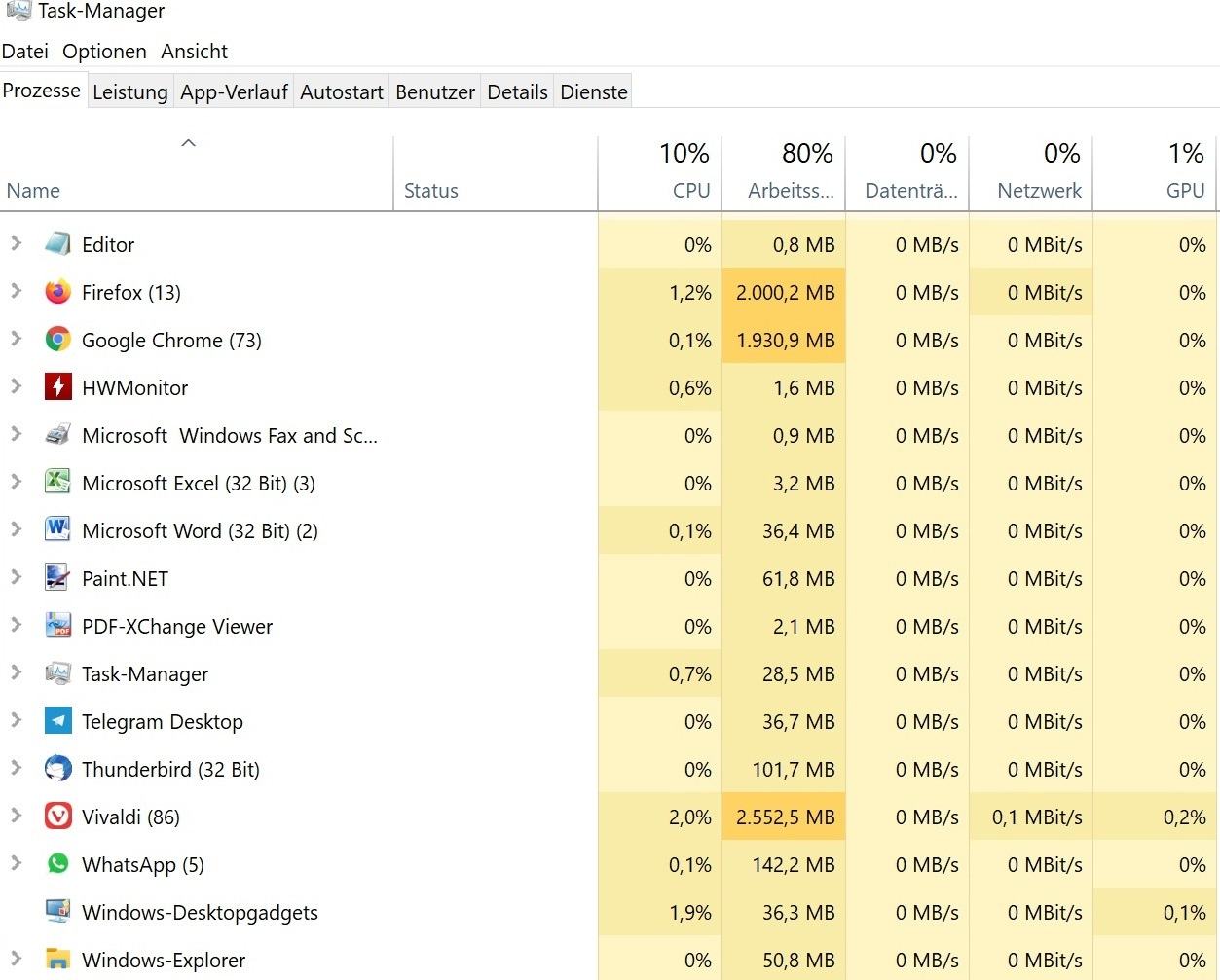
Task: Sort by GPU column header
Action: tap(1155, 173)
